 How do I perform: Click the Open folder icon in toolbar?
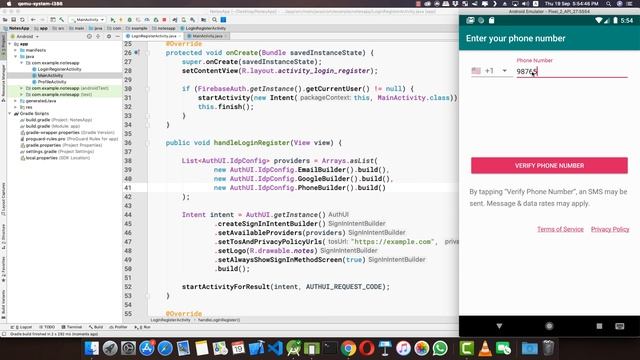(5, 20)
